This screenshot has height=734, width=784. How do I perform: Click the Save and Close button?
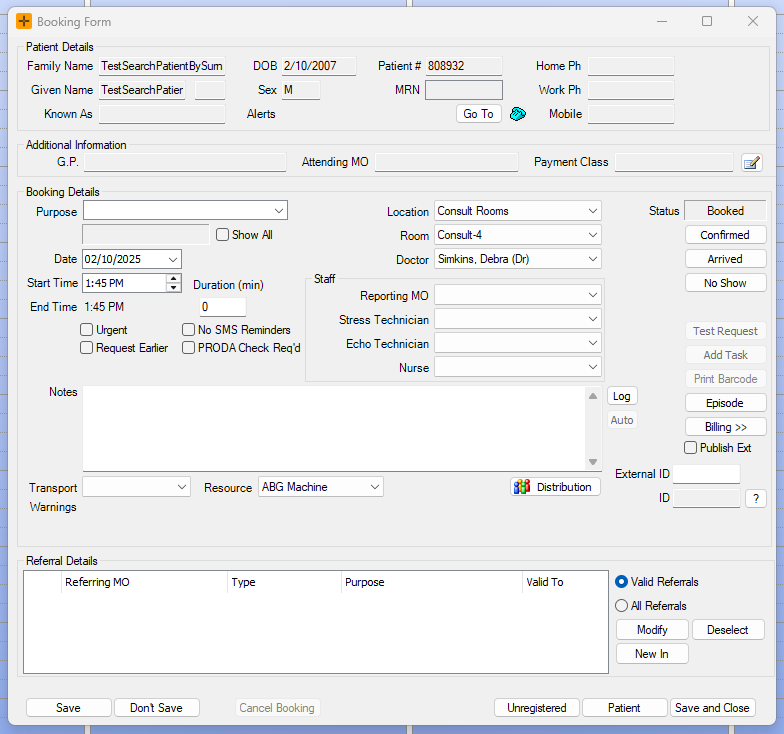click(x=712, y=708)
